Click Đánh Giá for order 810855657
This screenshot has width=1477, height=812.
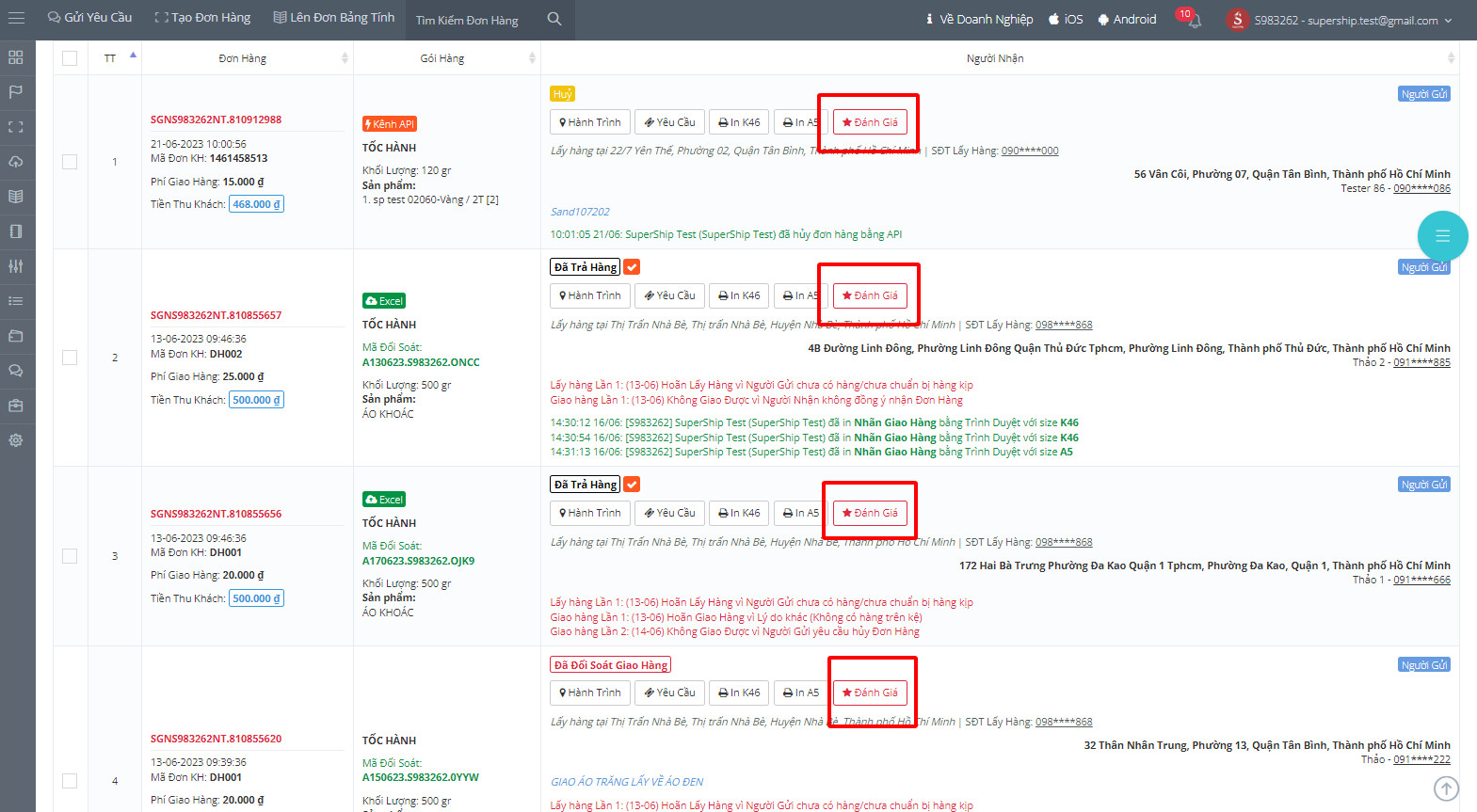coord(870,295)
